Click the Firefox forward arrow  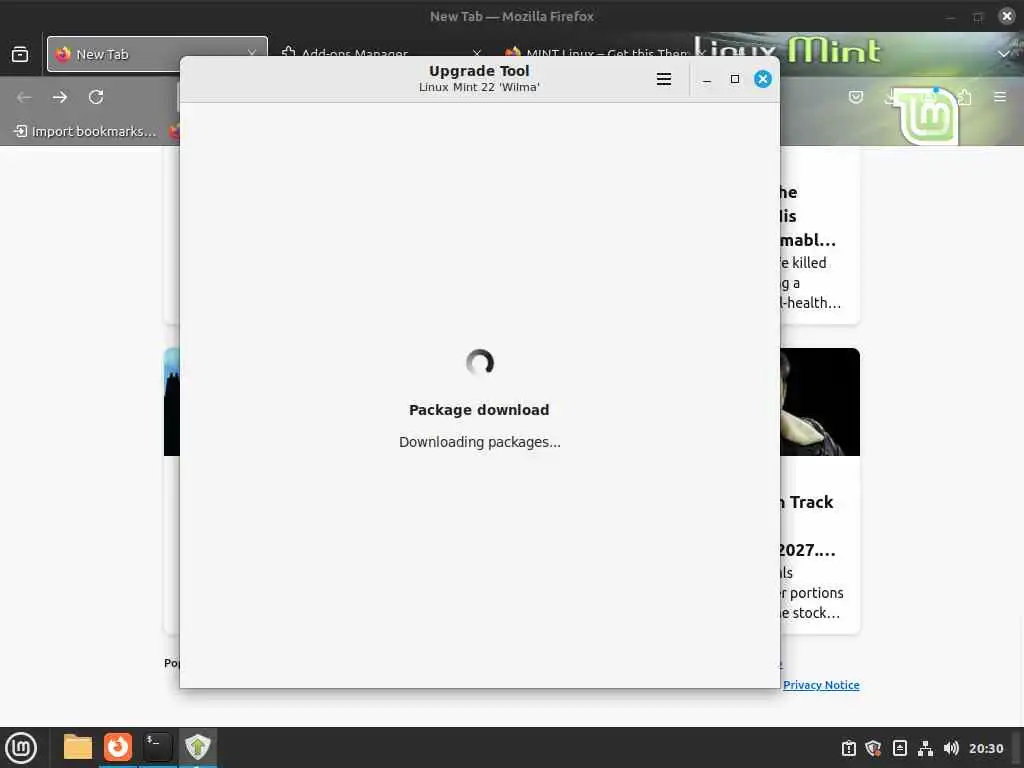(x=60, y=97)
